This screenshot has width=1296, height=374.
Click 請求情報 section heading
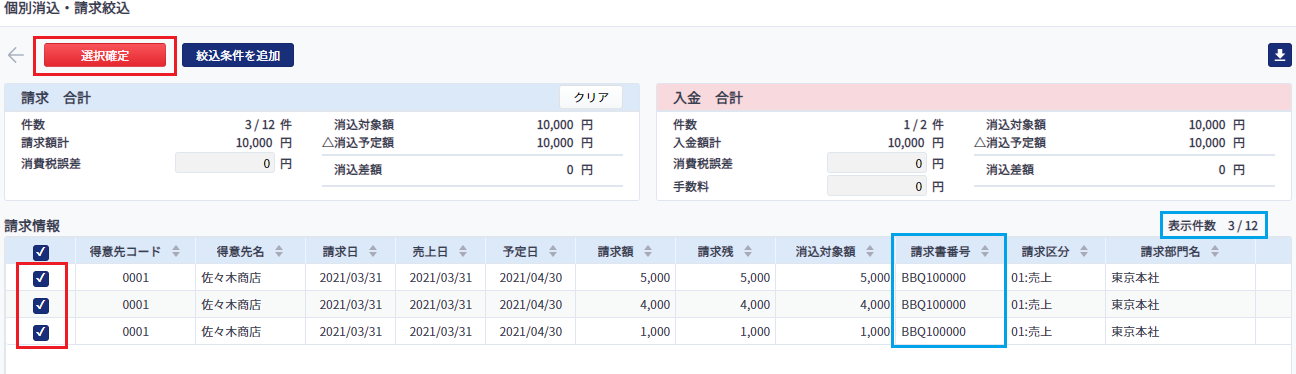[32, 225]
